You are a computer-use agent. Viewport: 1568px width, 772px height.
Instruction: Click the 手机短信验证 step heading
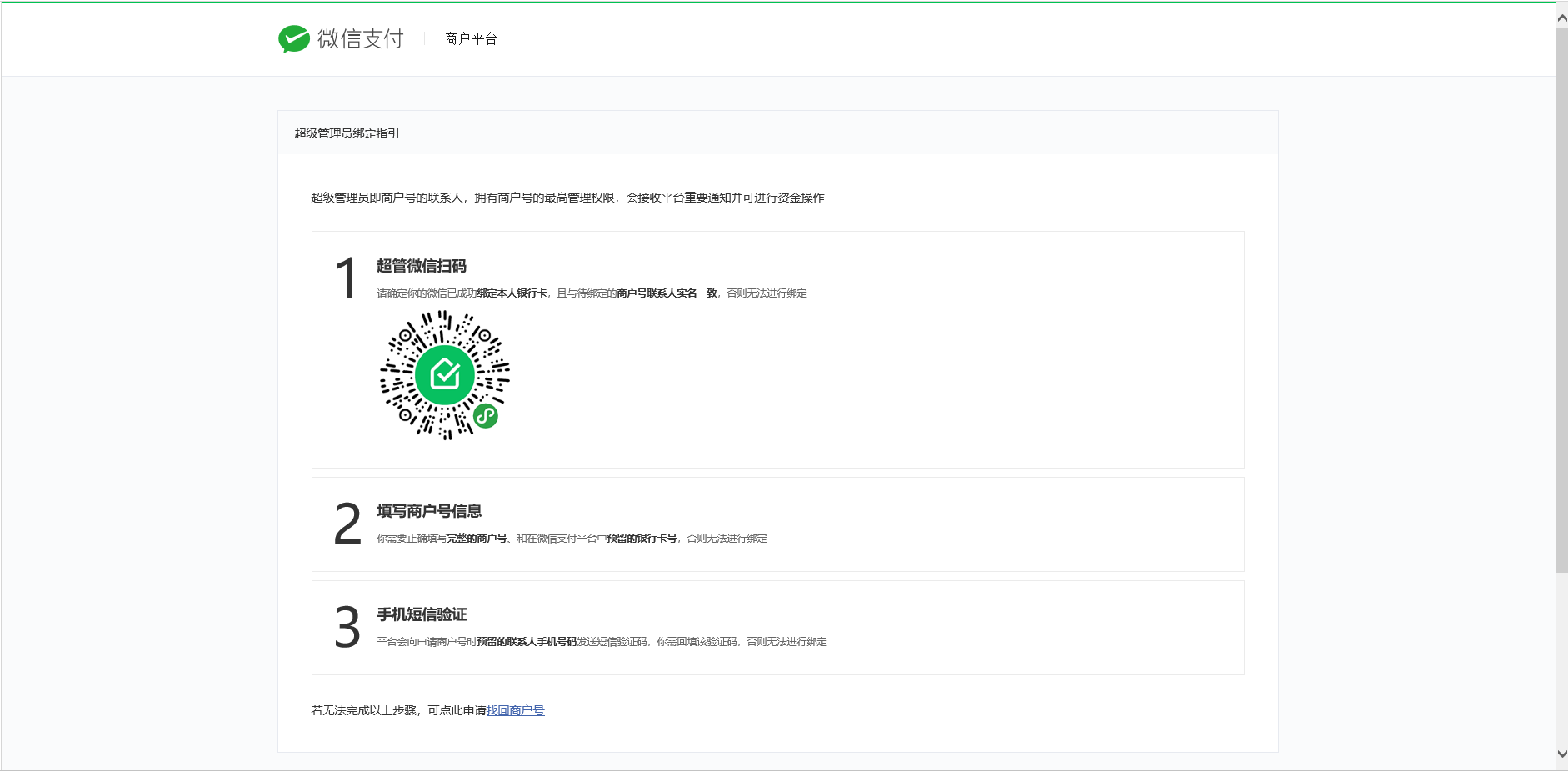422,614
